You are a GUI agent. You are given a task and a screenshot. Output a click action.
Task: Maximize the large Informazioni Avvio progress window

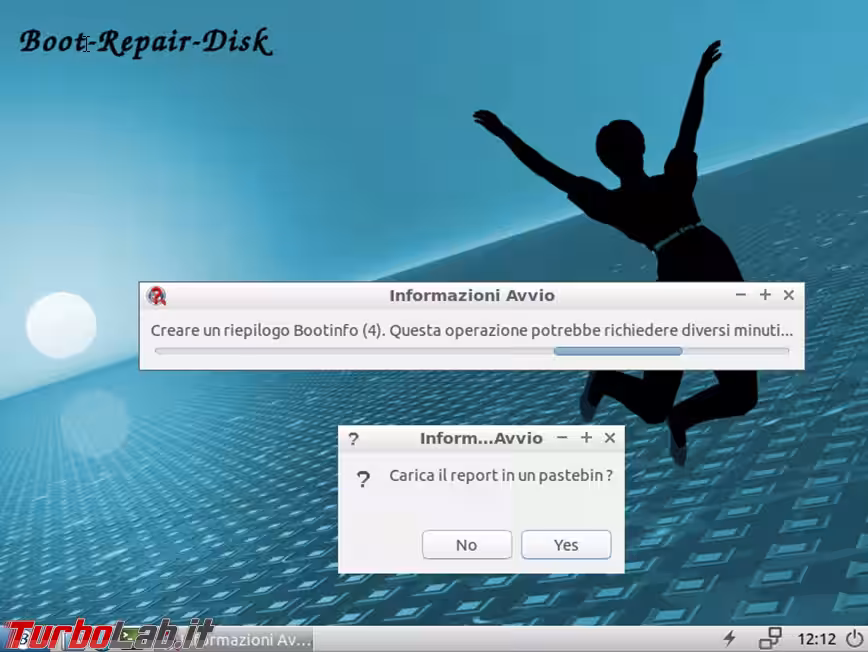click(765, 295)
